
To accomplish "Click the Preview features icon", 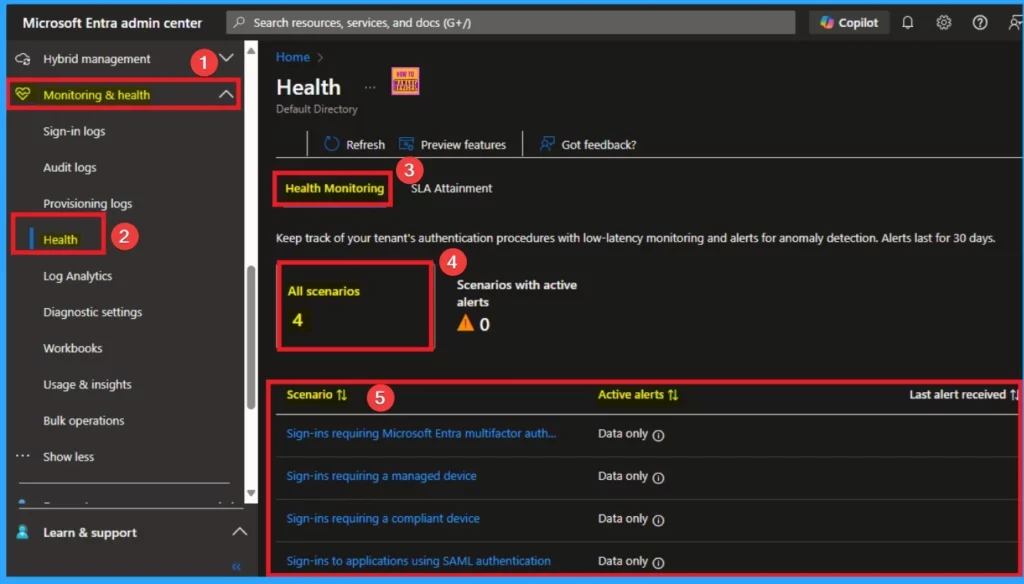I will click(x=406, y=144).
